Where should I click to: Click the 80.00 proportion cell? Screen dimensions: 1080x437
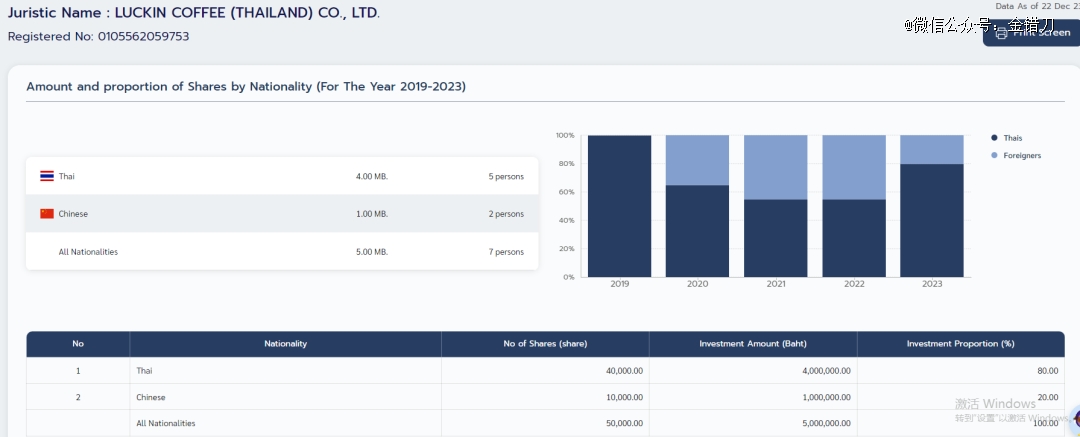tap(961, 371)
